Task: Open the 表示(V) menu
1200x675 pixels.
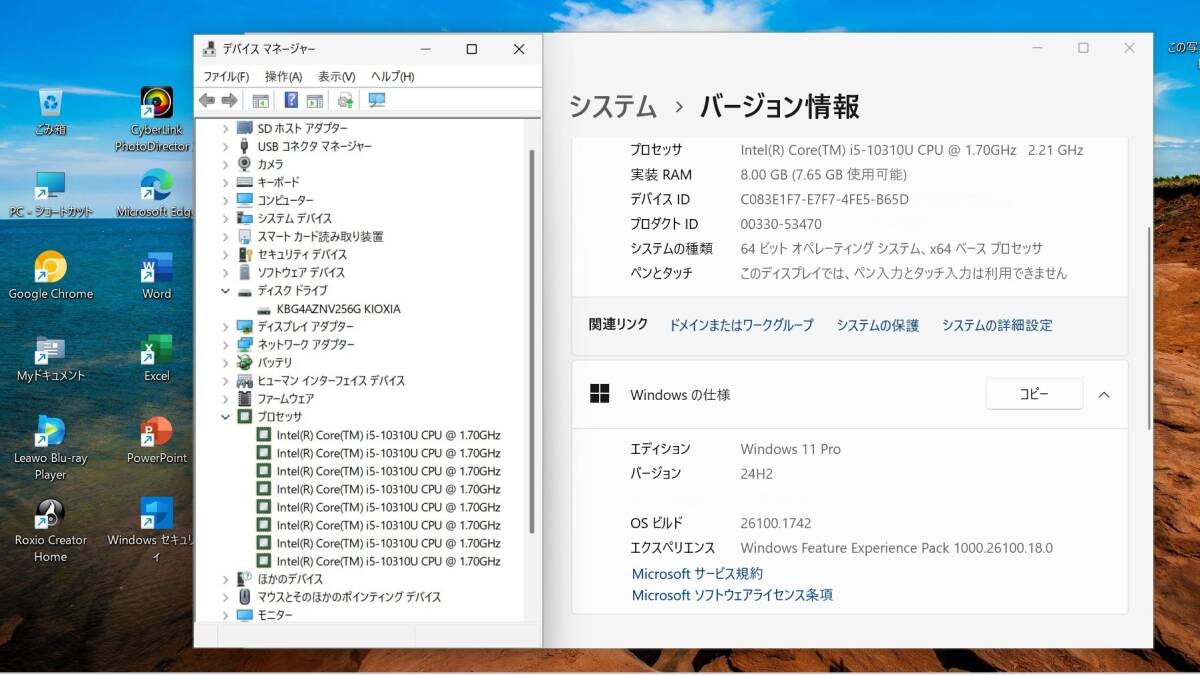Action: [336, 76]
